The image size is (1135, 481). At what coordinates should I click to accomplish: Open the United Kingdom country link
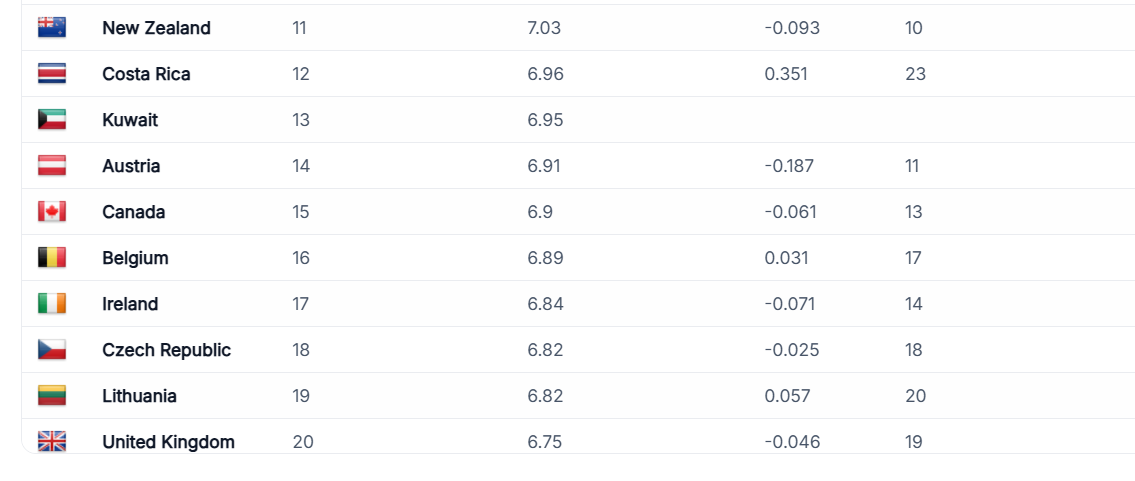[x=169, y=442]
